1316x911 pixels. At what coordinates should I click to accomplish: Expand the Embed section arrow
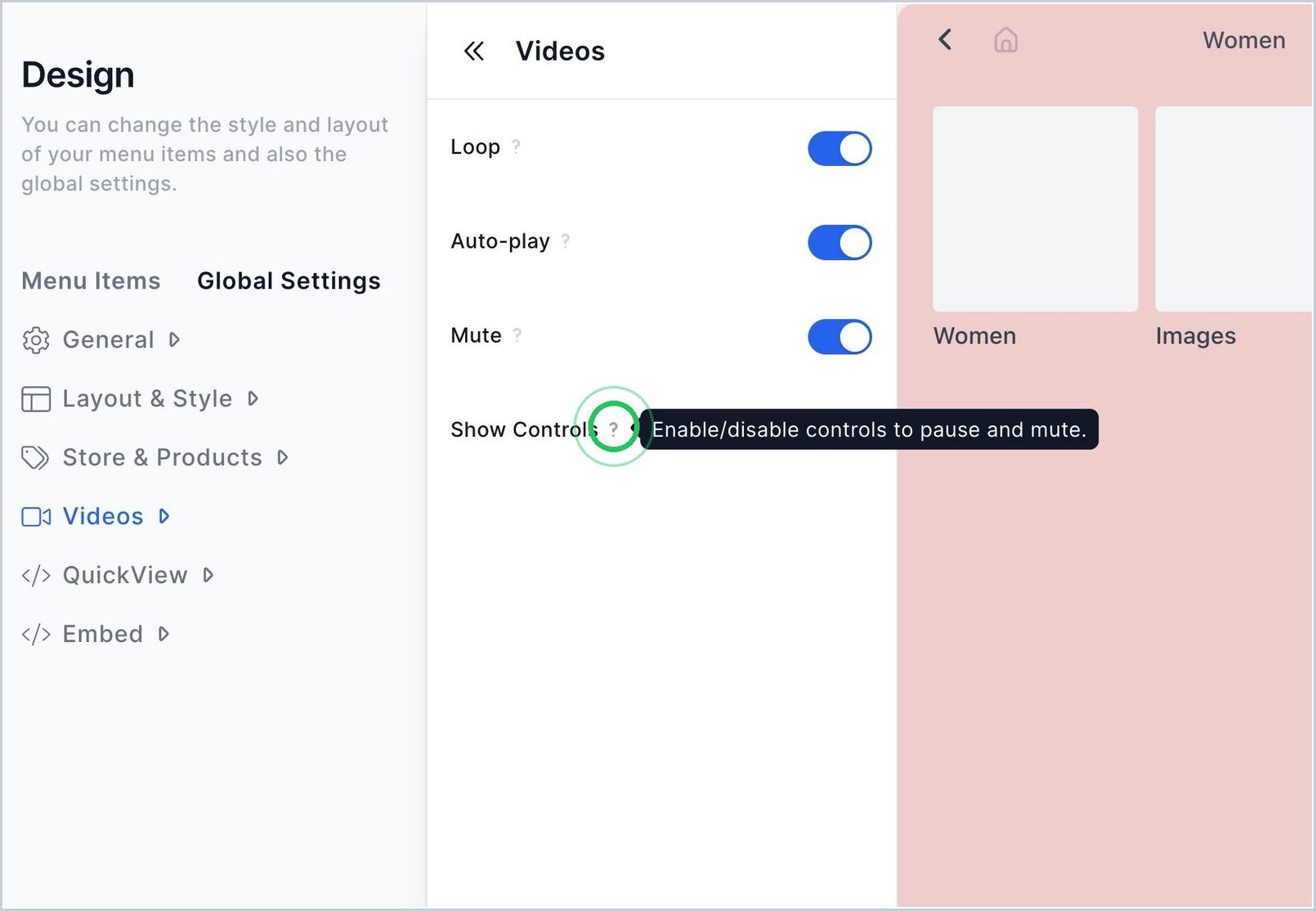coord(163,634)
